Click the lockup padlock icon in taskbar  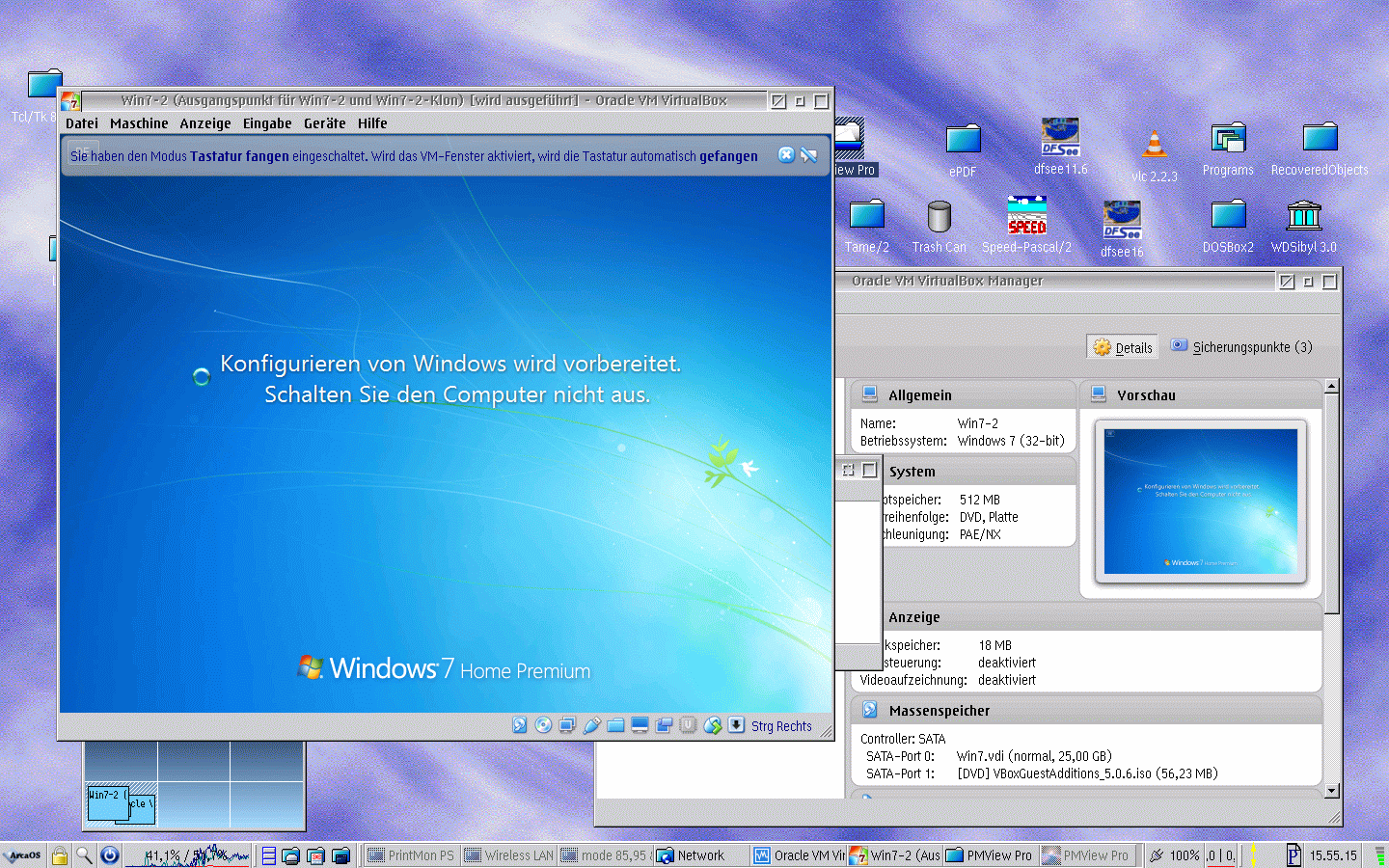pos(60,855)
